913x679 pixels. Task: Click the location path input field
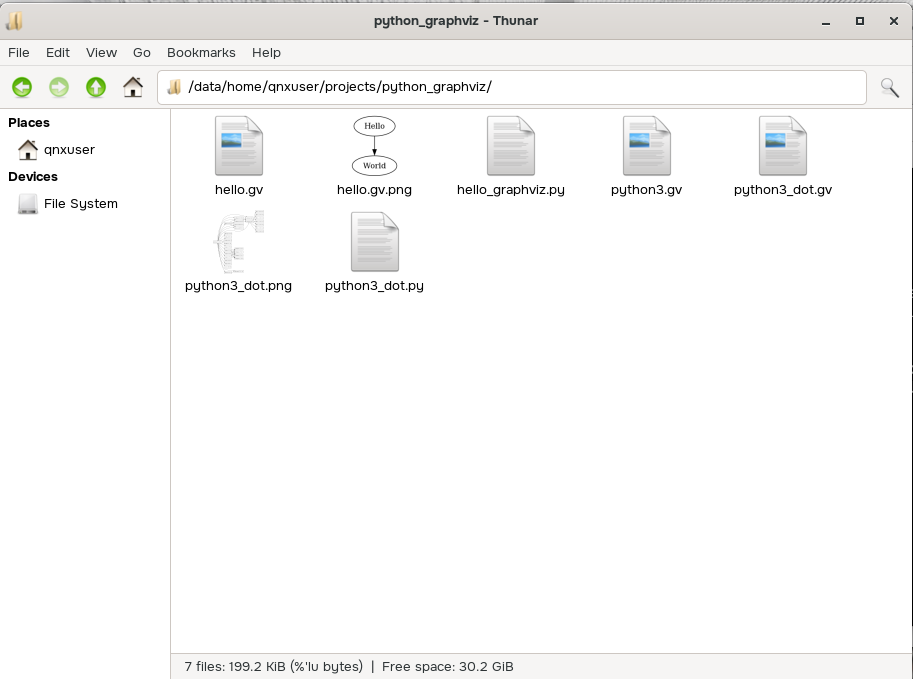pos(520,87)
